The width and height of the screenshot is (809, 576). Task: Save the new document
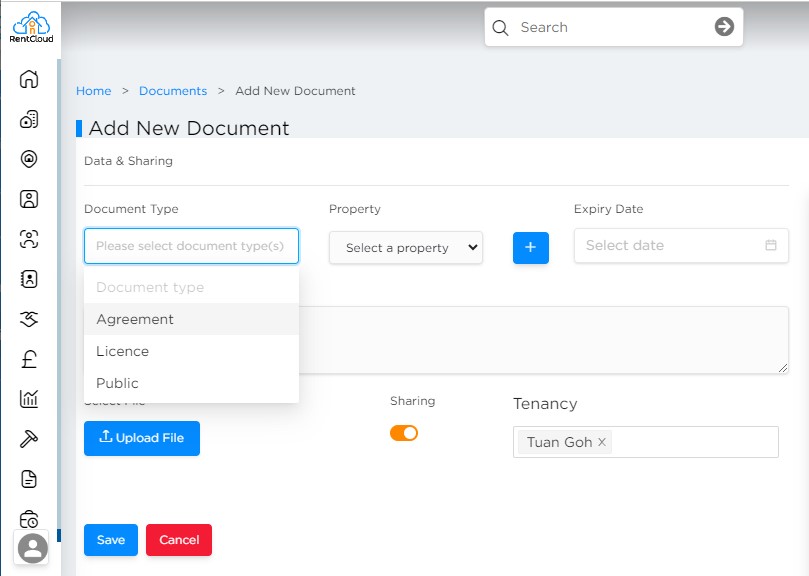110,540
